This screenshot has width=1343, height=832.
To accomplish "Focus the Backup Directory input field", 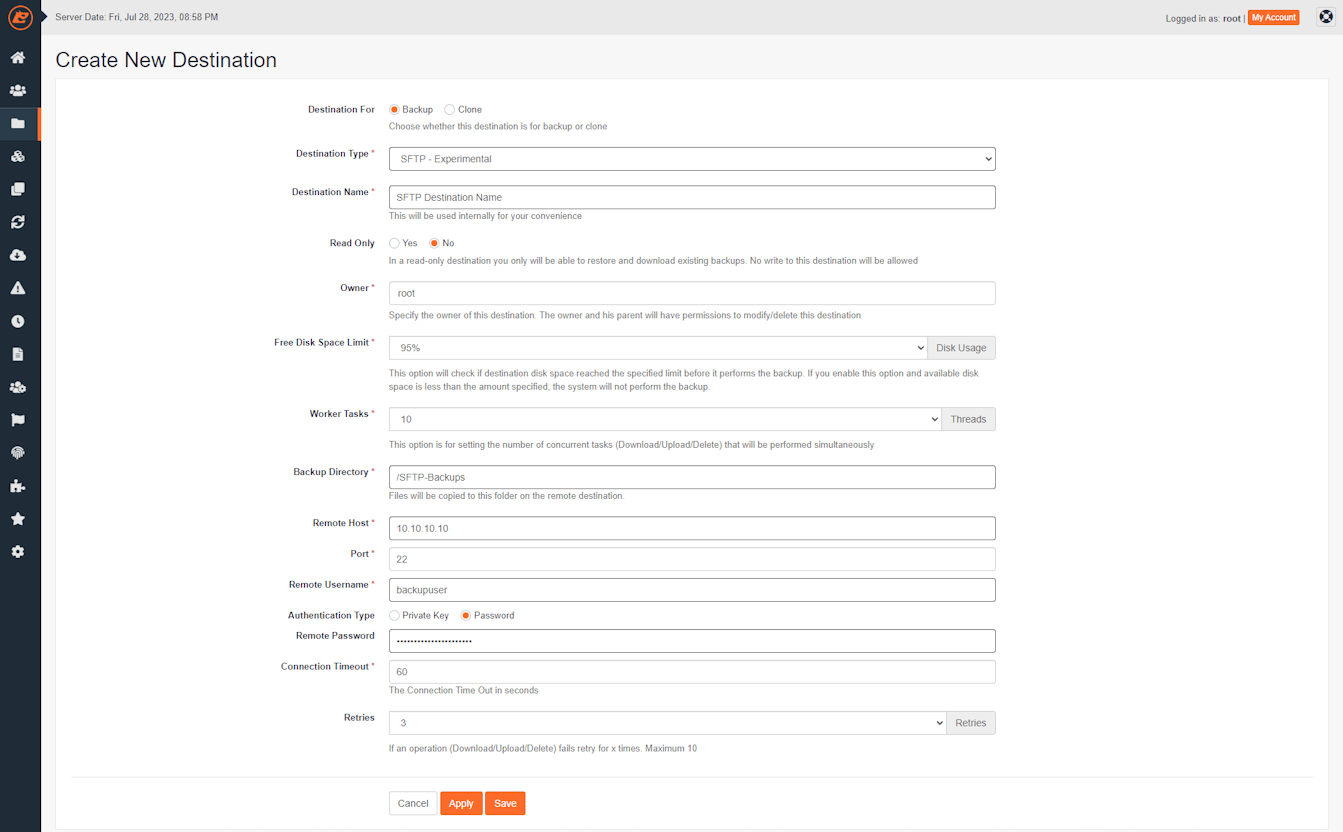I will 692,477.
